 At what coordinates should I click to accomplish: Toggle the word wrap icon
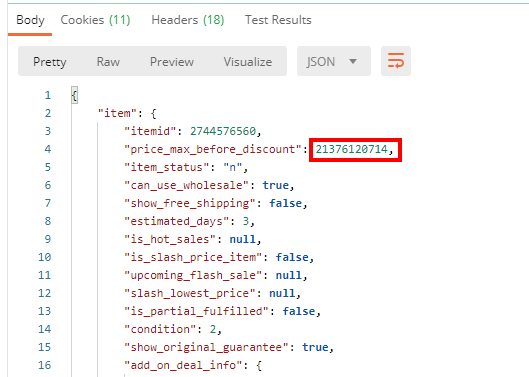396,61
